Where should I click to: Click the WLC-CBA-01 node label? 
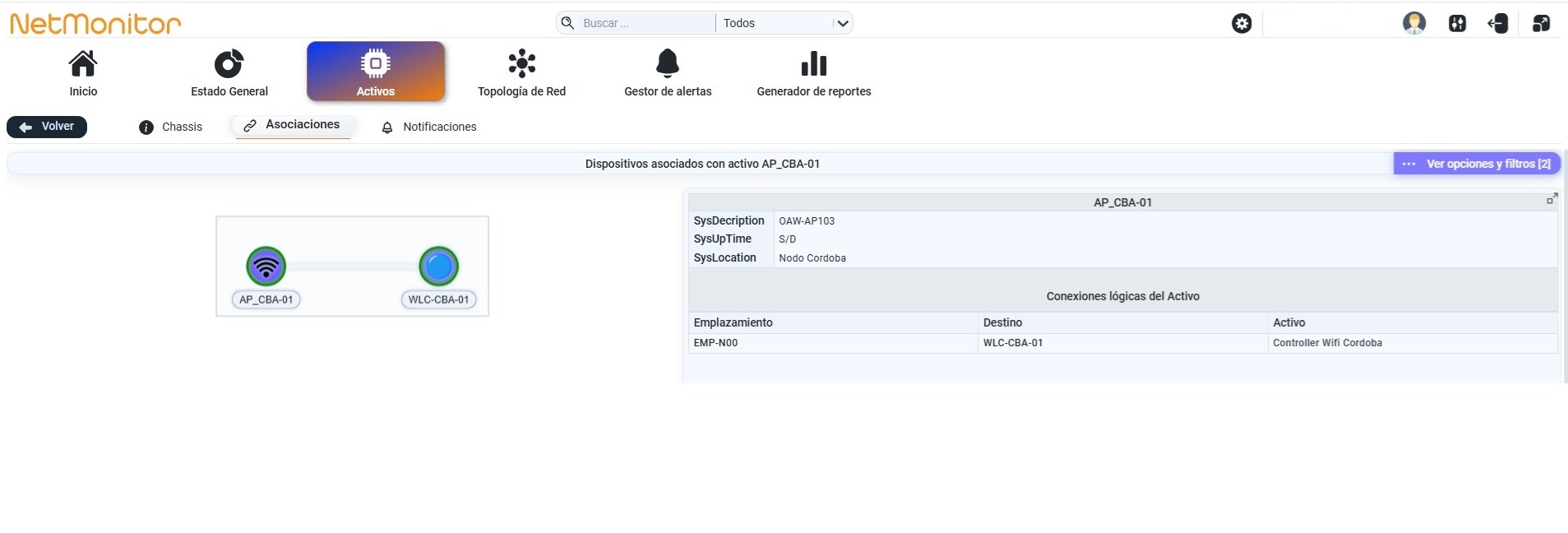(439, 299)
